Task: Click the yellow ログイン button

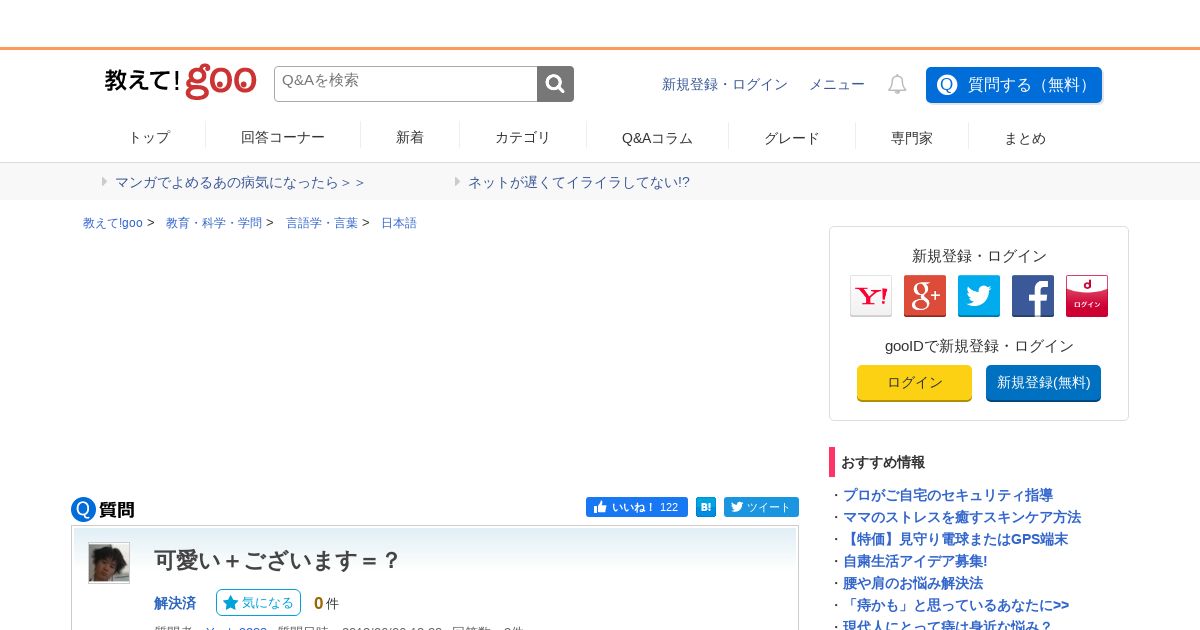Action: point(914,383)
